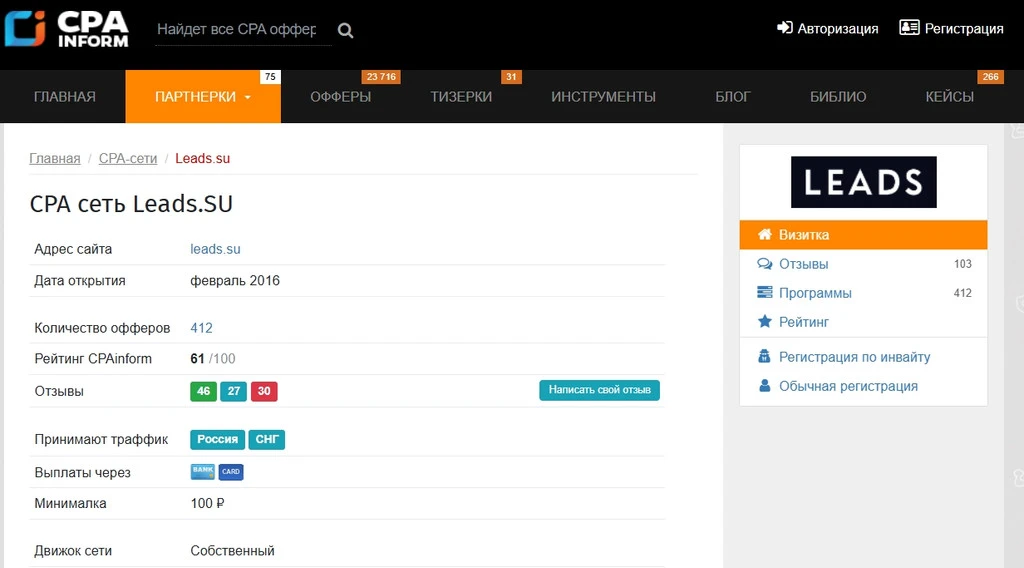Click the LEADS network logo
Screen dimensions: 1024x568
coord(863,182)
